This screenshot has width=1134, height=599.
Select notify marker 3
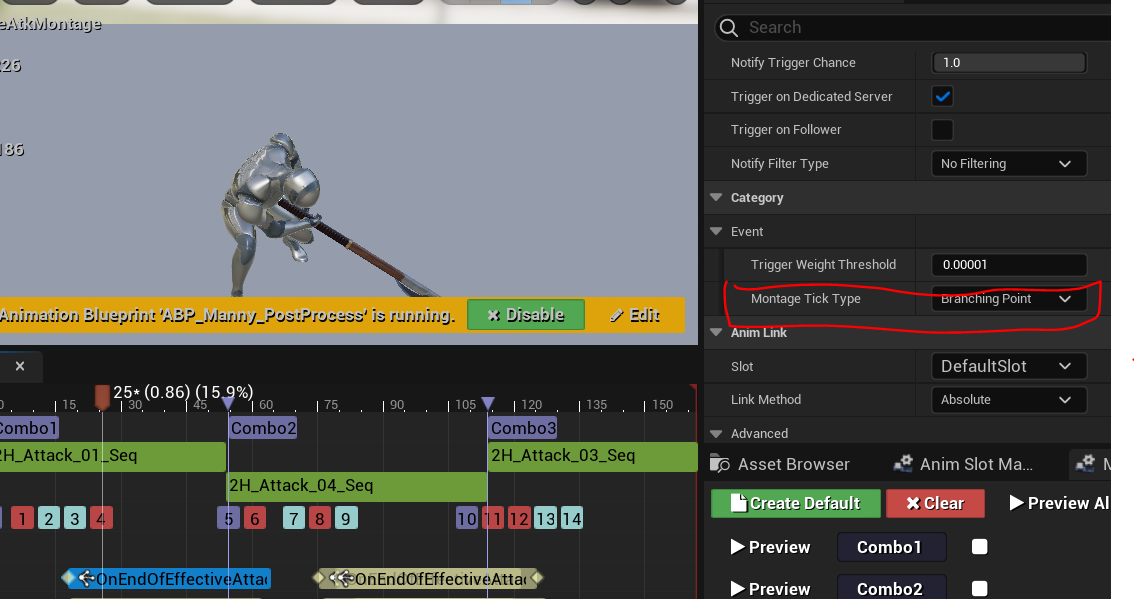tap(74, 518)
